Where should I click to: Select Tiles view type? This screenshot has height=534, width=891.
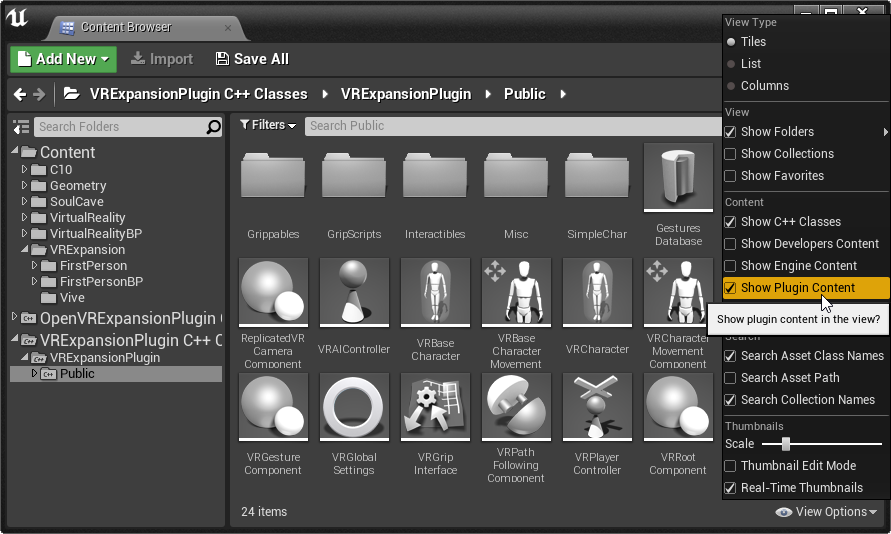(731, 42)
